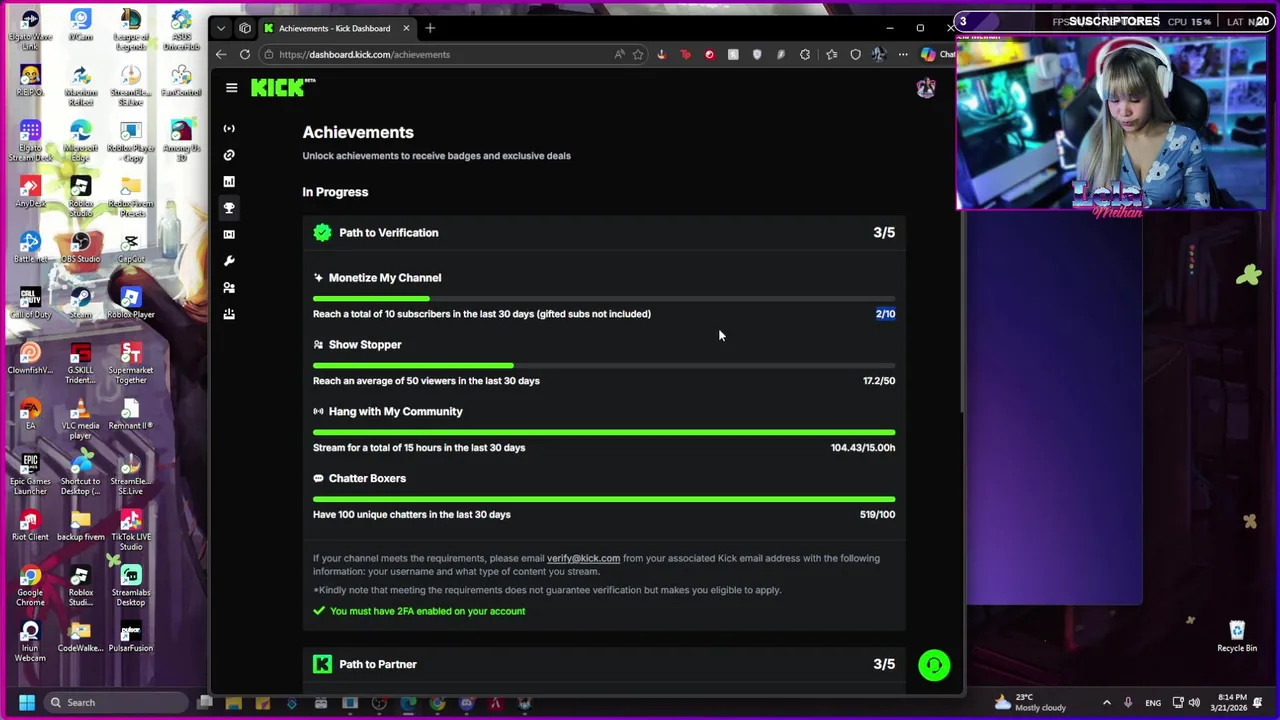The width and height of the screenshot is (1280, 720).
Task: Open OBS Studio desktop shortcut
Action: (80, 248)
